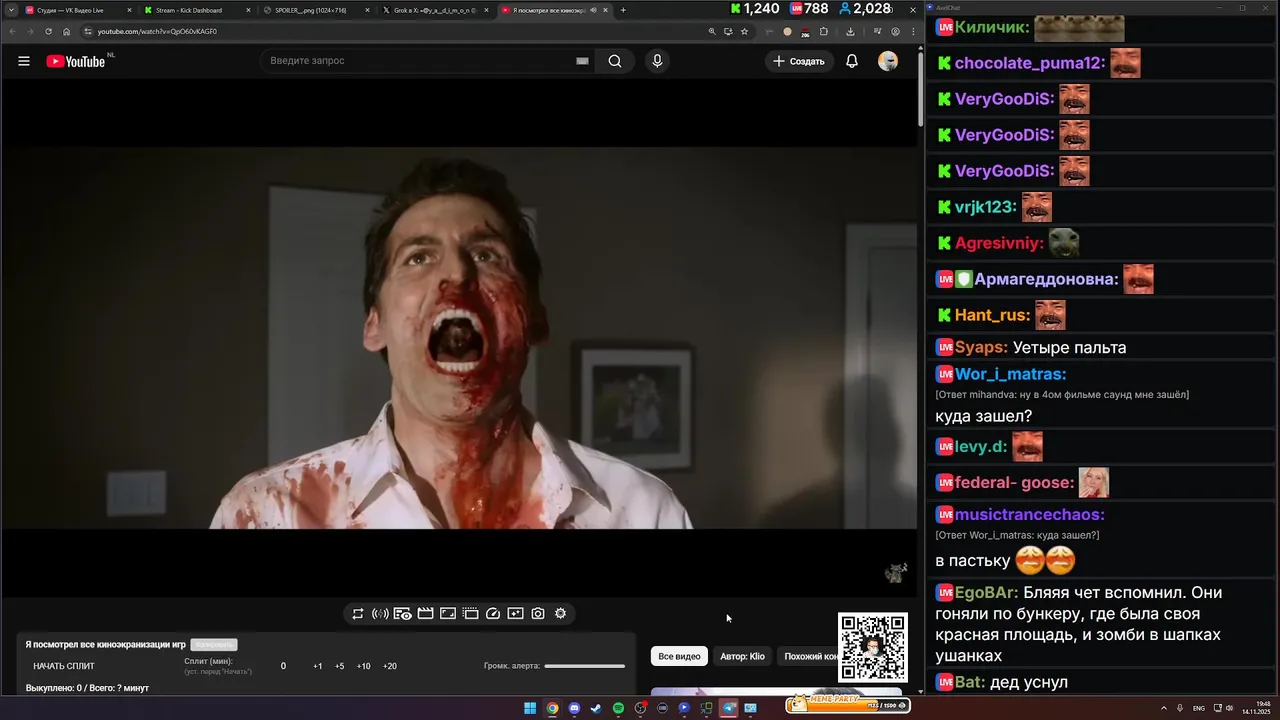Click chat message дед уснул
1280x720 pixels.
tap(1029, 683)
